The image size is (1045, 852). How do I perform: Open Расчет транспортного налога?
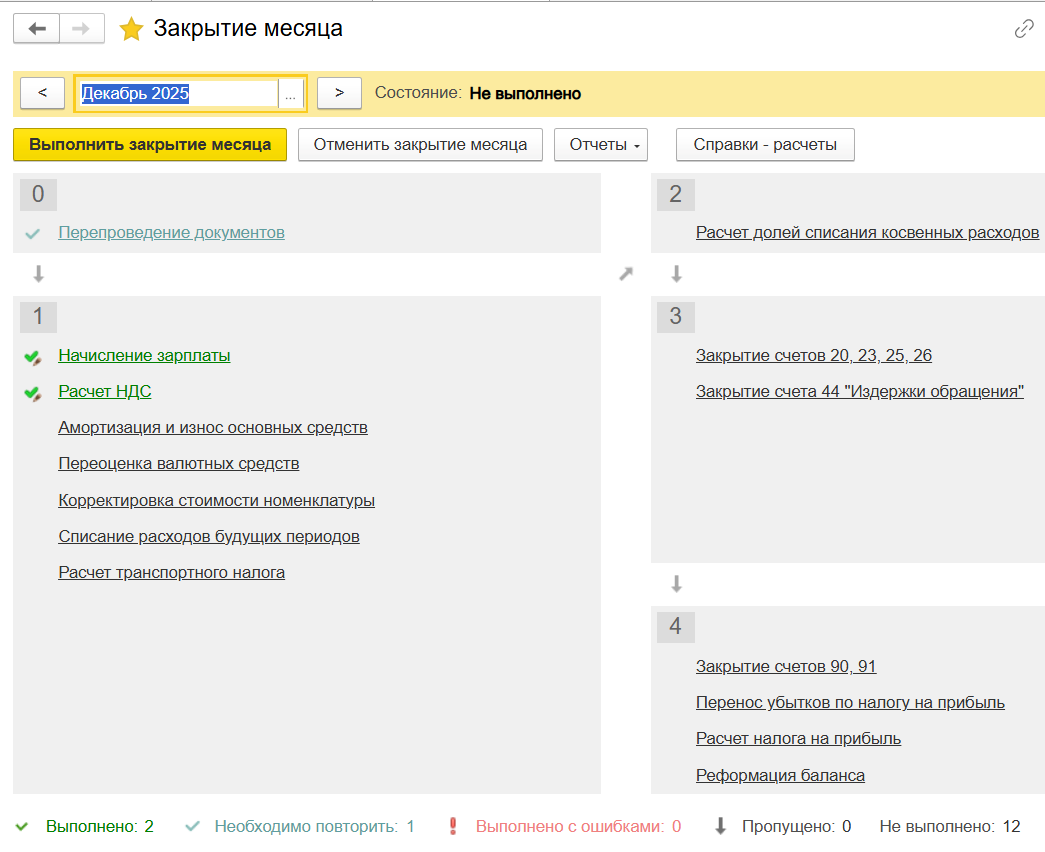(x=171, y=572)
